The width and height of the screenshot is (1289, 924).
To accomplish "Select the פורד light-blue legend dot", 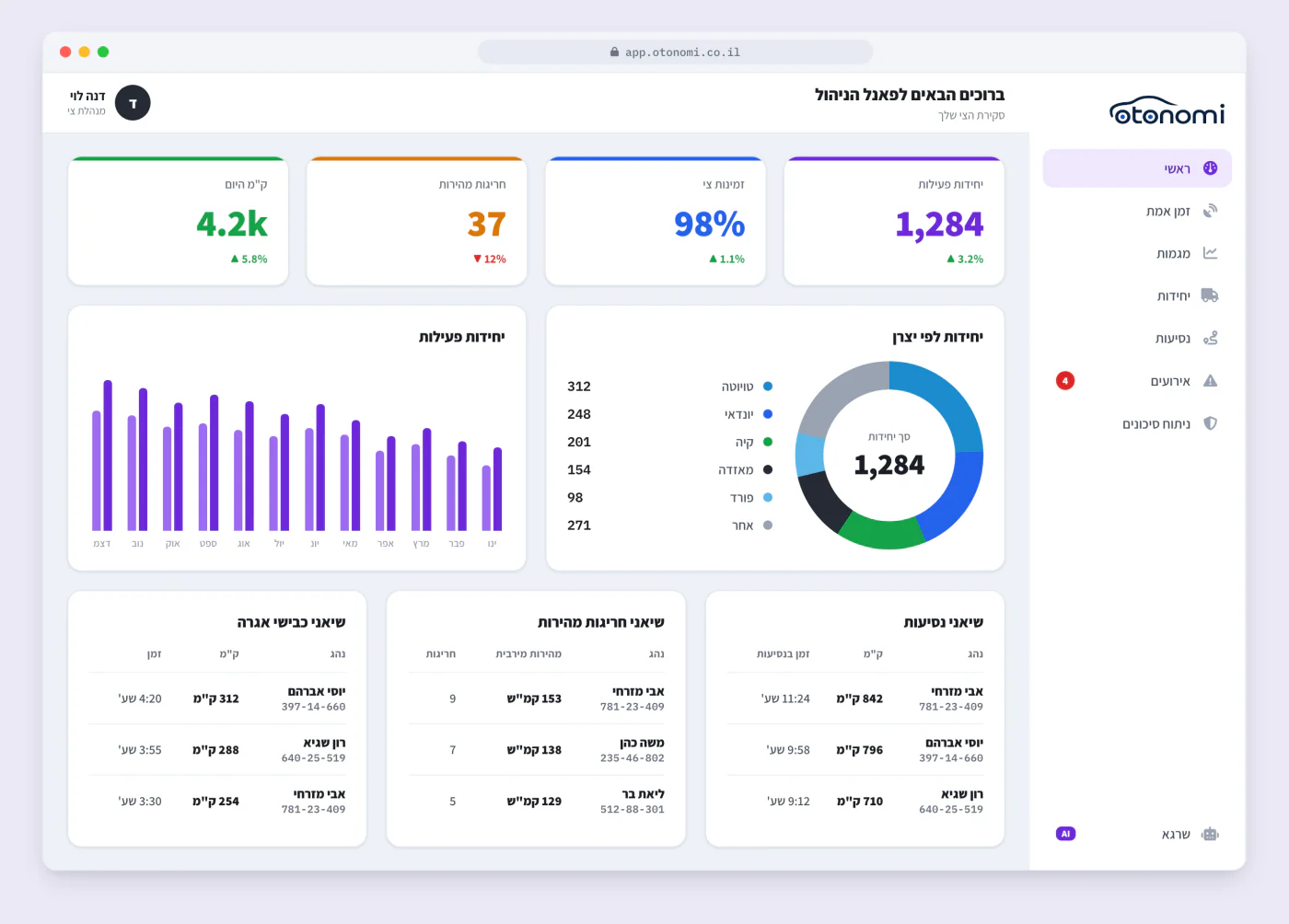I will [x=768, y=497].
